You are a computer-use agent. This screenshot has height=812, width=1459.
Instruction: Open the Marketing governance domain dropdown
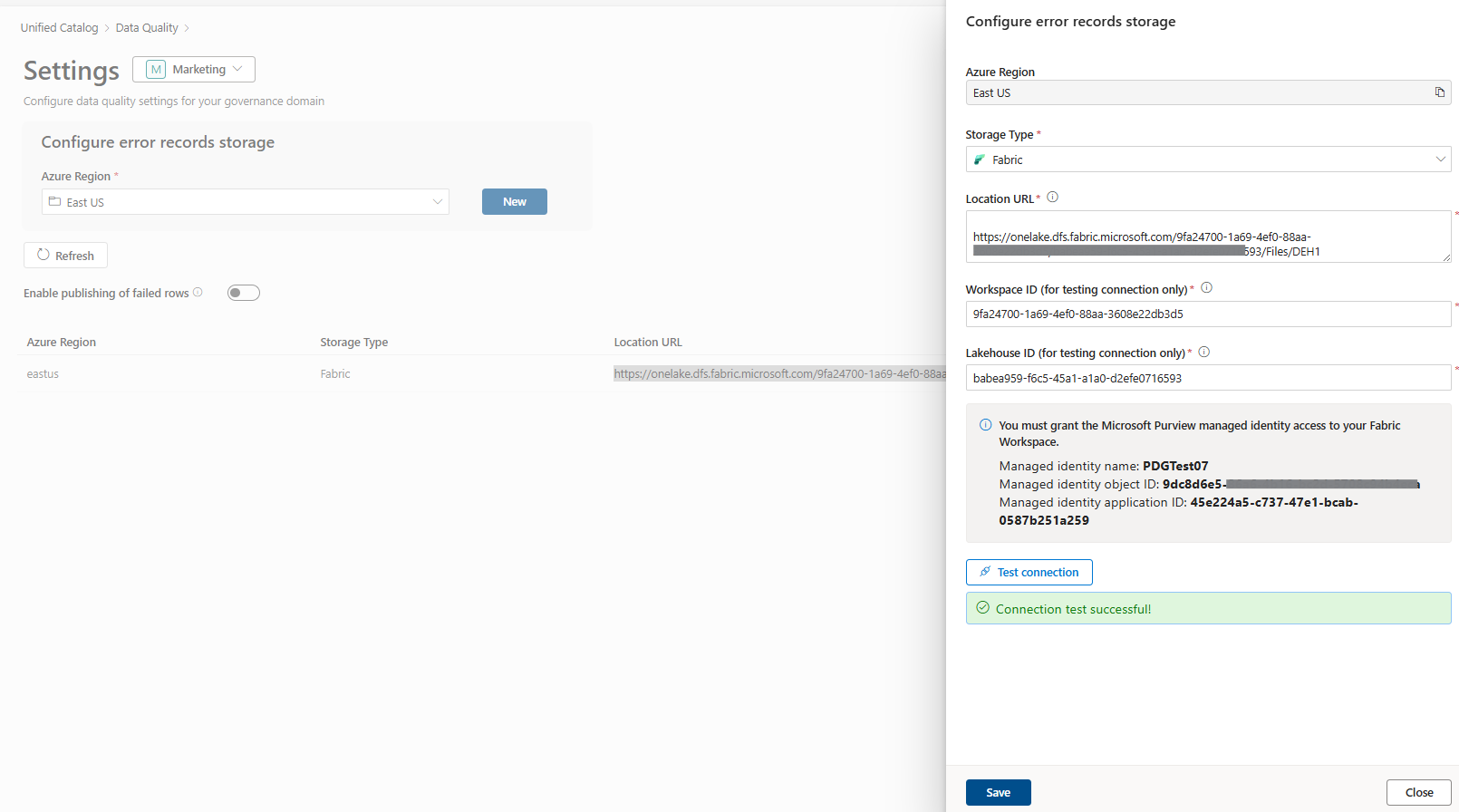coord(194,70)
